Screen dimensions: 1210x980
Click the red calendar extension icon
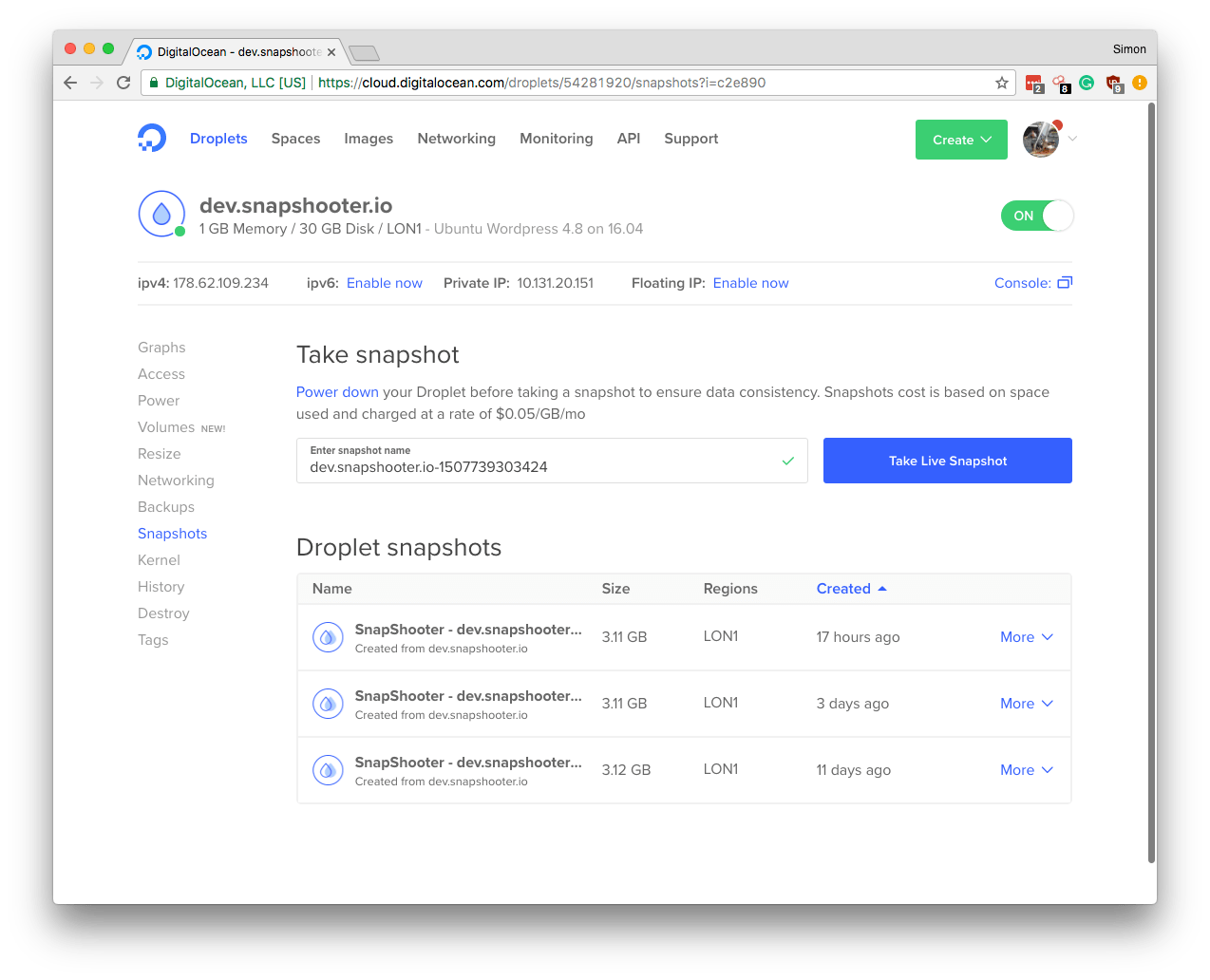tap(1034, 84)
